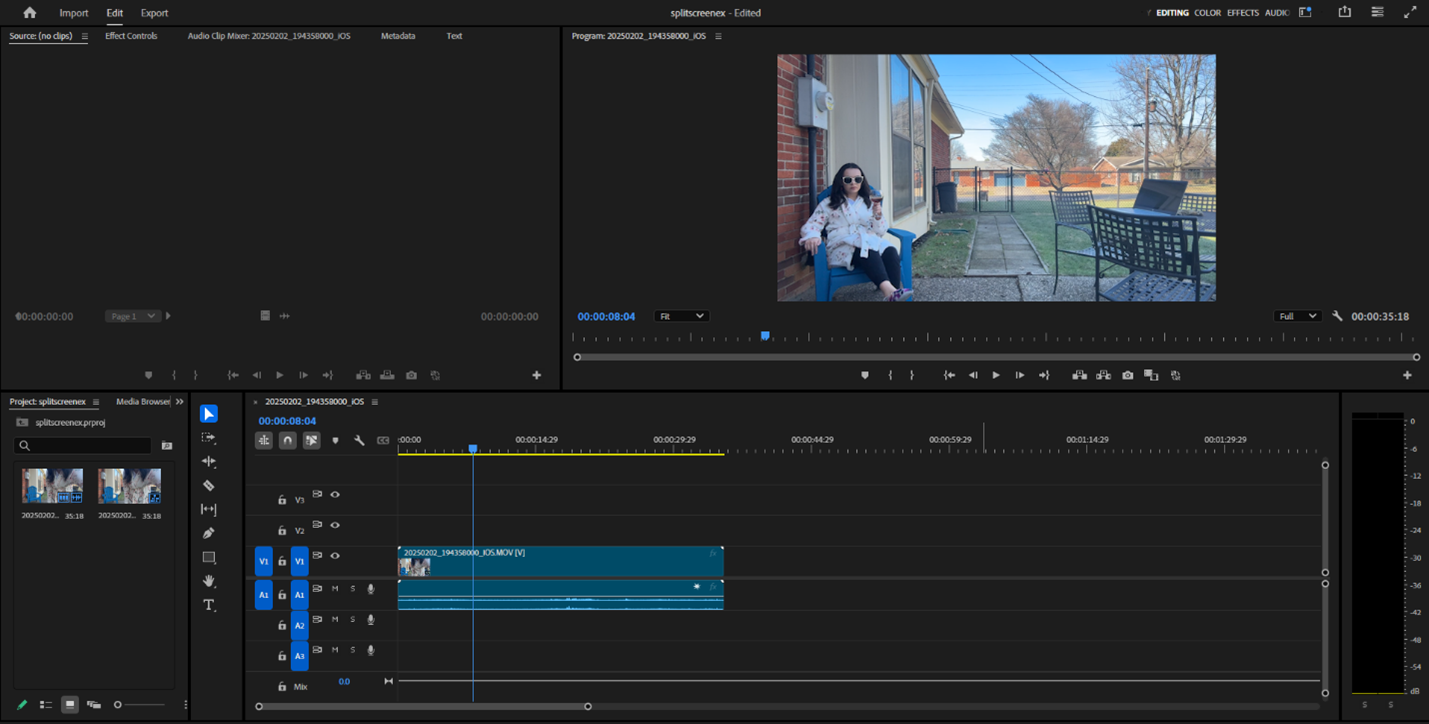Go to Out point in Program Monitor
The width and height of the screenshot is (1429, 724).
point(1044,375)
